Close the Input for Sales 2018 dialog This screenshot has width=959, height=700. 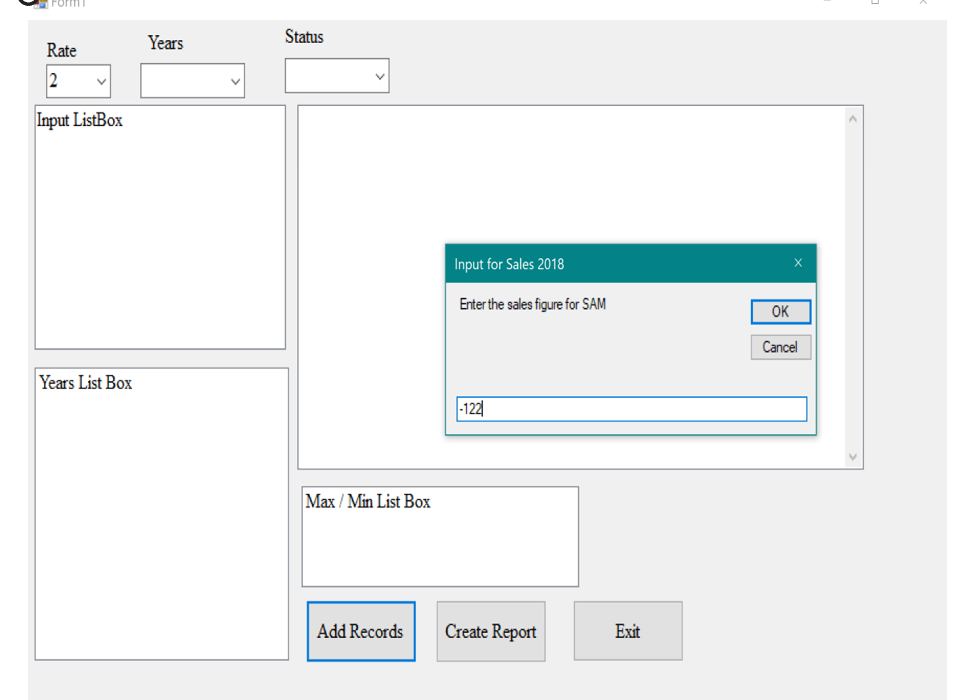797,262
